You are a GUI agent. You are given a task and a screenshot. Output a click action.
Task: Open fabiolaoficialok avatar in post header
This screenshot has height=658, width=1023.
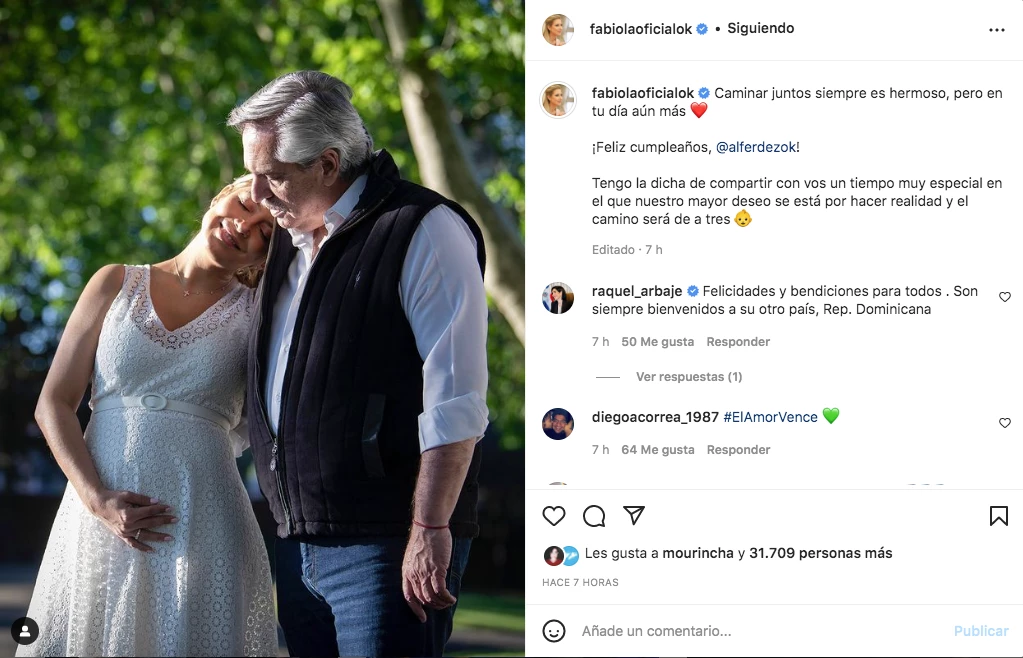557,30
